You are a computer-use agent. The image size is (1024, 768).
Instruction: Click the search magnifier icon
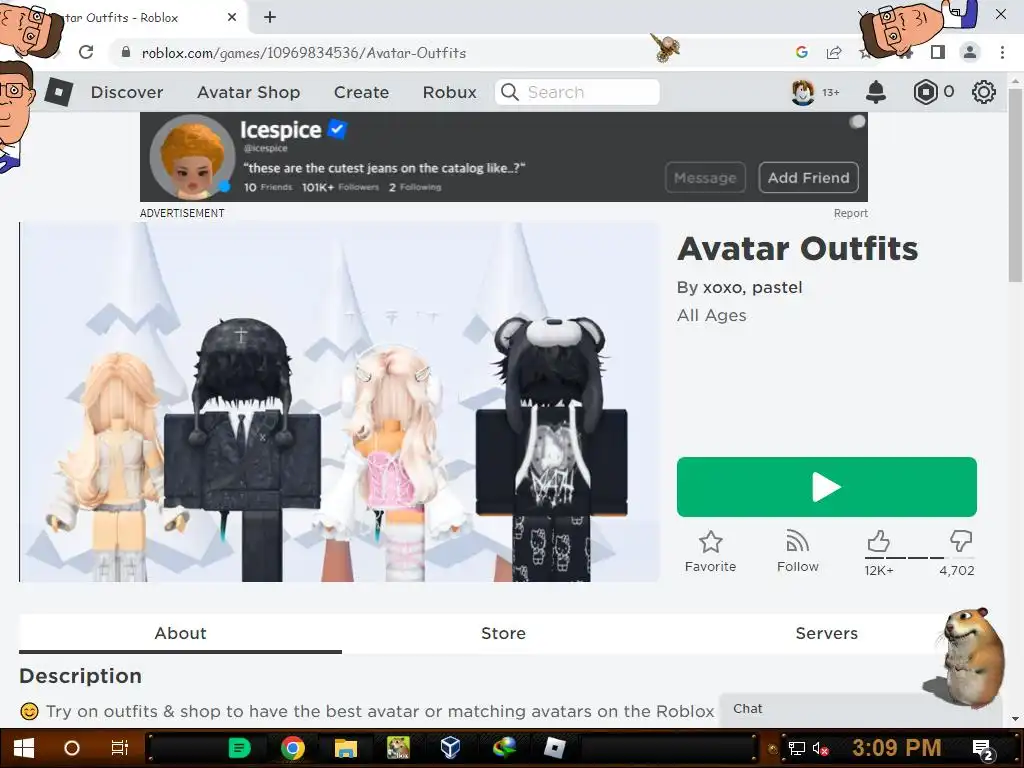point(510,92)
